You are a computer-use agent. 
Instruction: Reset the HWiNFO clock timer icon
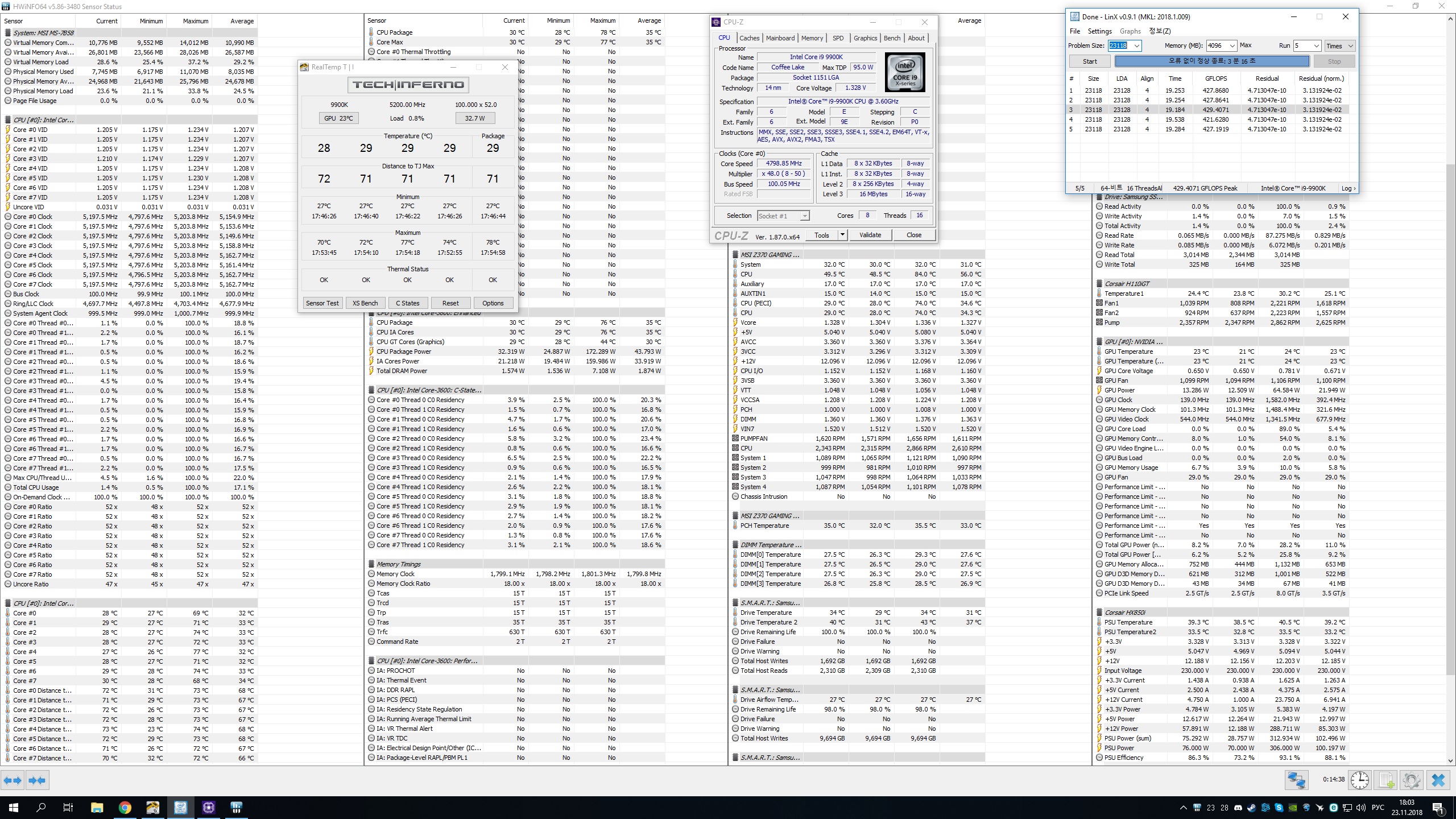1360,780
